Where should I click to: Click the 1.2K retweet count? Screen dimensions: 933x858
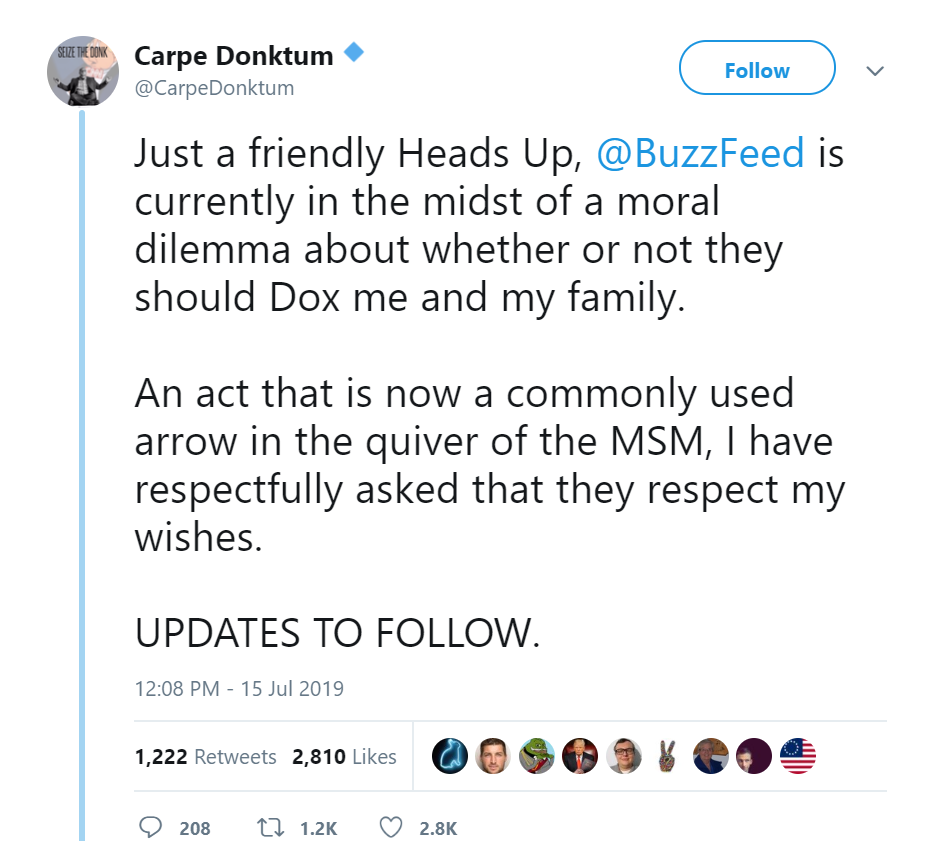pyautogui.click(x=319, y=828)
